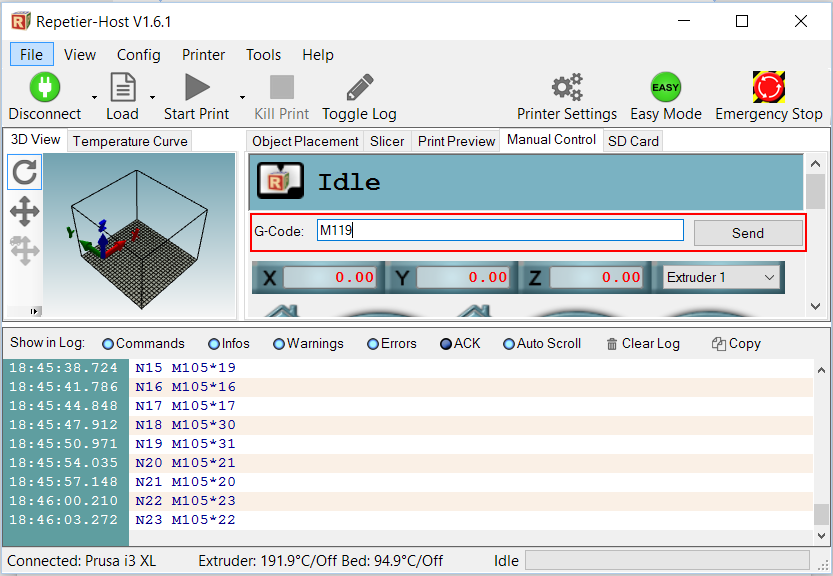Click inside the G-Code input field

tap(500, 230)
